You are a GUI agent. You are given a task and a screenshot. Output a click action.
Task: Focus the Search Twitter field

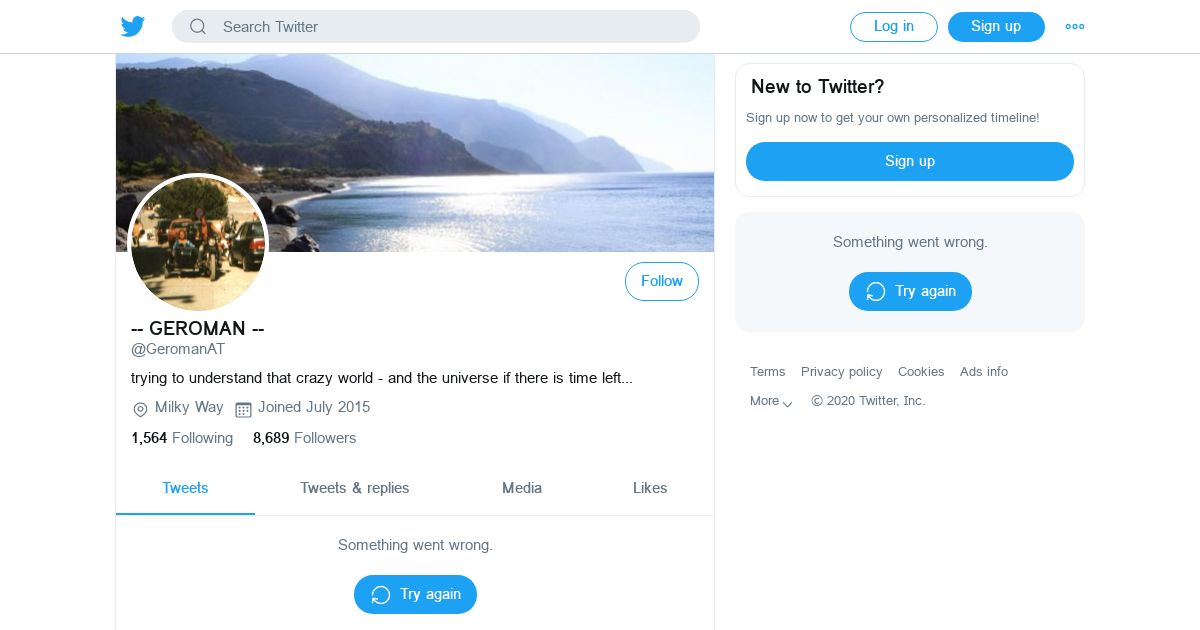450,27
